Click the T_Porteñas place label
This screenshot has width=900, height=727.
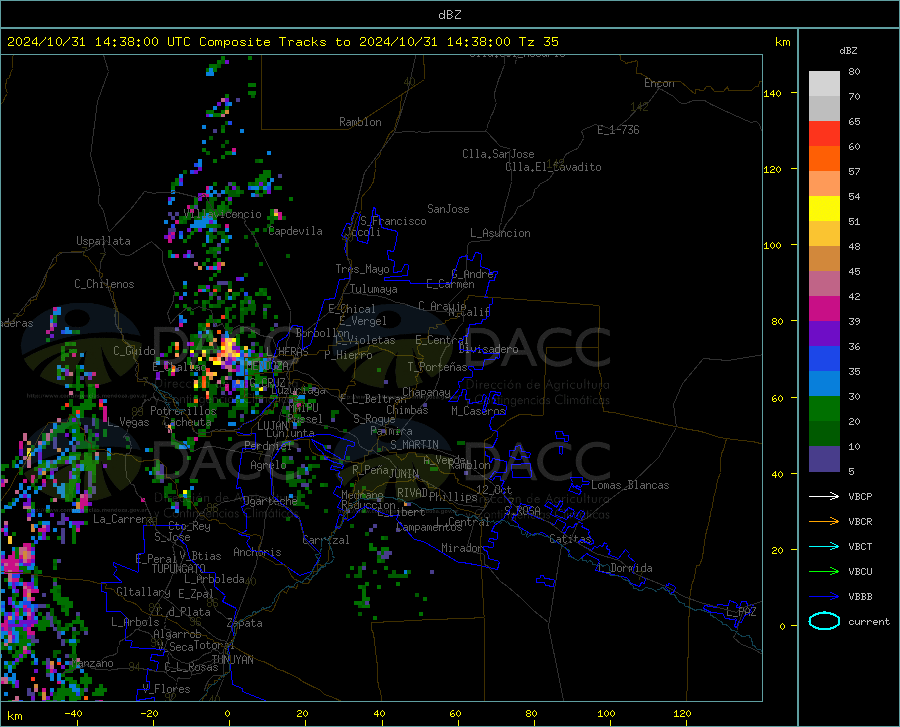pyautogui.click(x=437, y=367)
